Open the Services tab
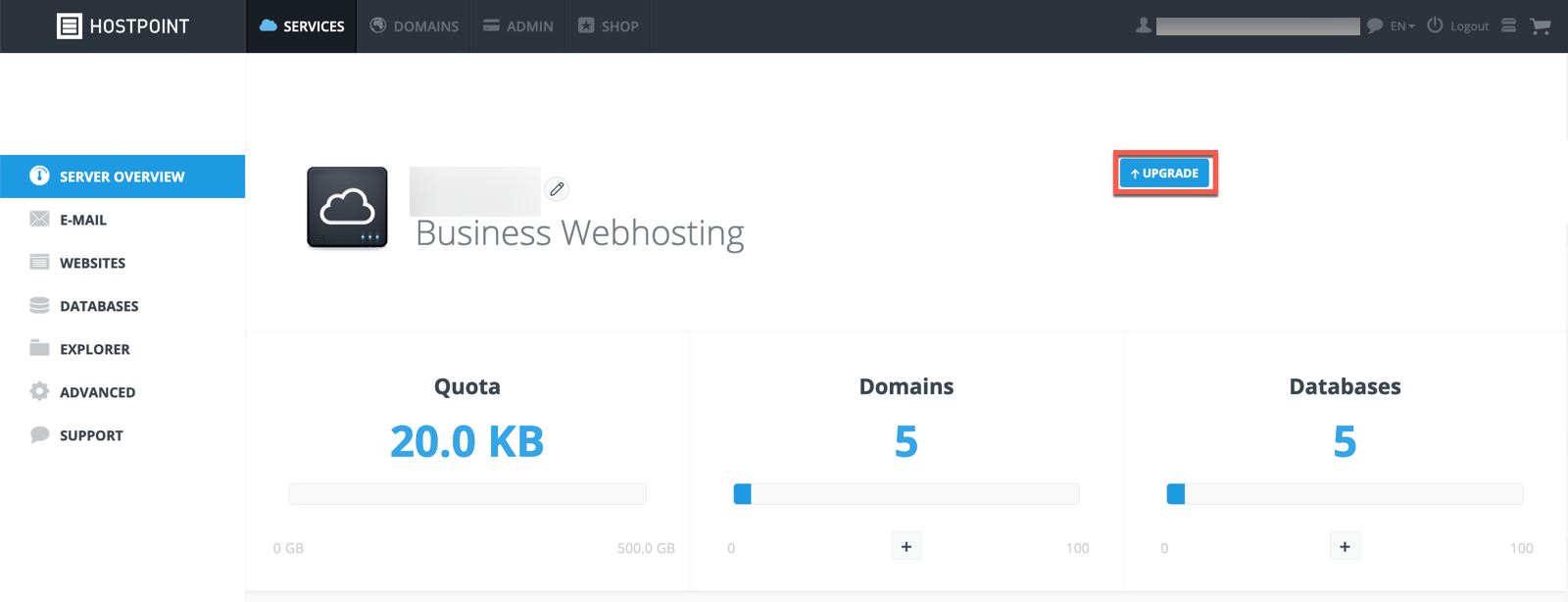 click(x=302, y=26)
